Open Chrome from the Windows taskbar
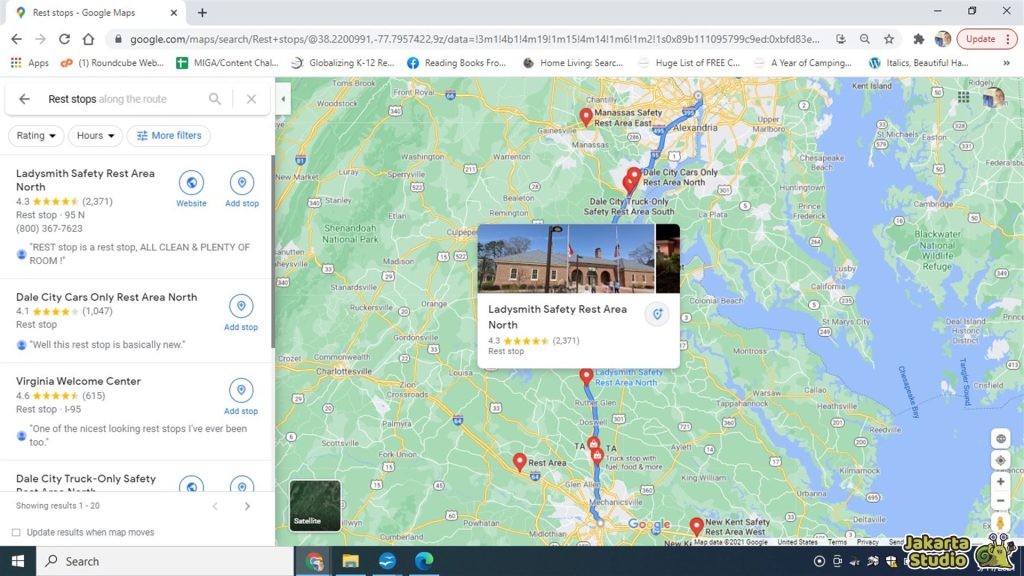1024x576 pixels. [317, 561]
